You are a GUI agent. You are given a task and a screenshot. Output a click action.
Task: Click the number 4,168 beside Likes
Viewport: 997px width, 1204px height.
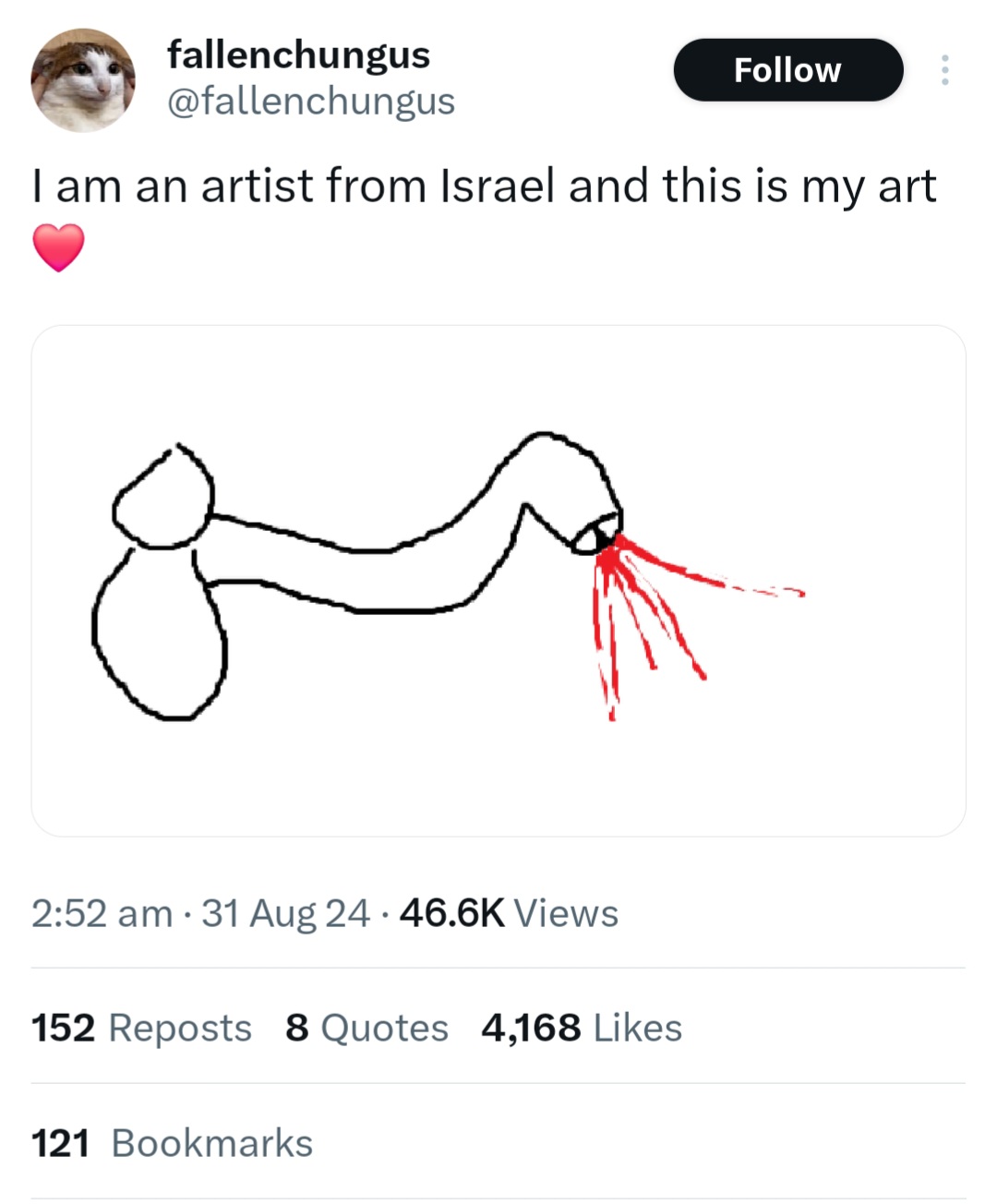pyautogui.click(x=531, y=1028)
